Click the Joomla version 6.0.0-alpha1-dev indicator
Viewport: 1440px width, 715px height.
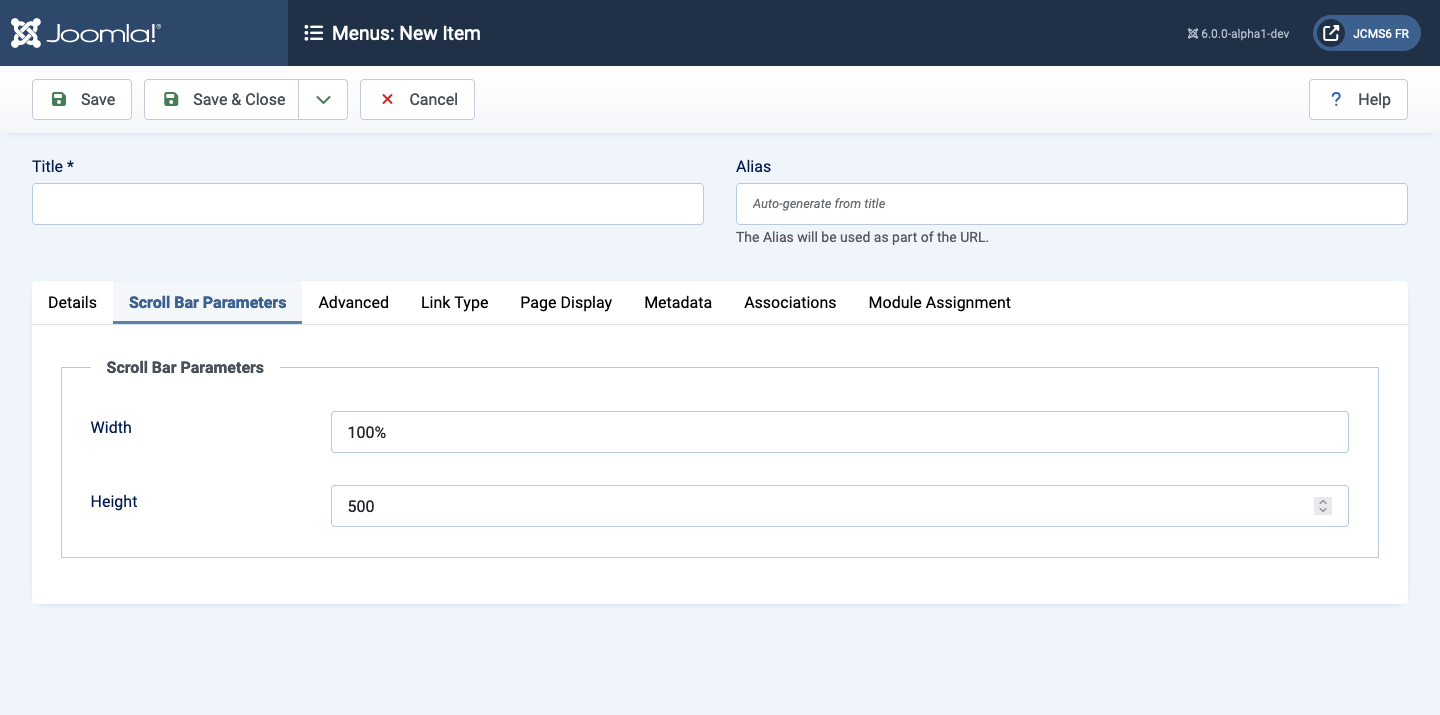coord(1238,33)
